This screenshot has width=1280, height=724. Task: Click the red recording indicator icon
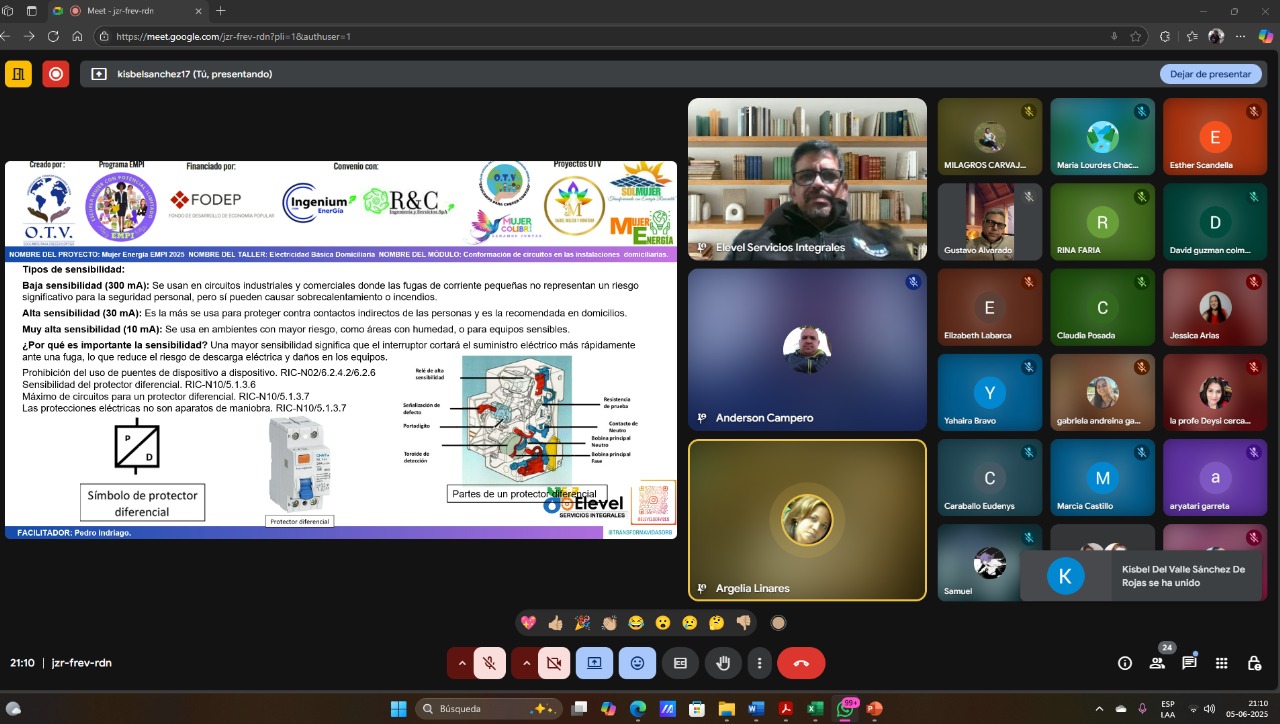[56, 74]
